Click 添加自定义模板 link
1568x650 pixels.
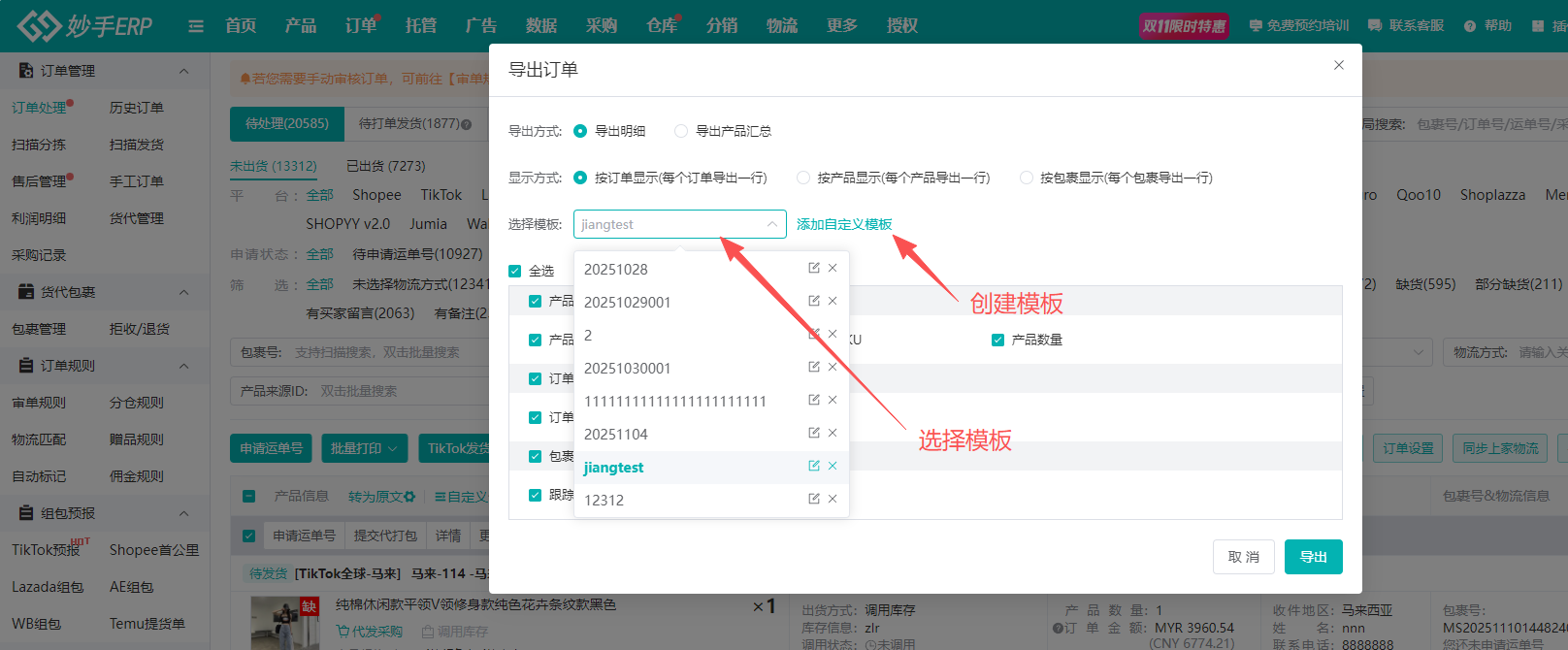tap(844, 224)
